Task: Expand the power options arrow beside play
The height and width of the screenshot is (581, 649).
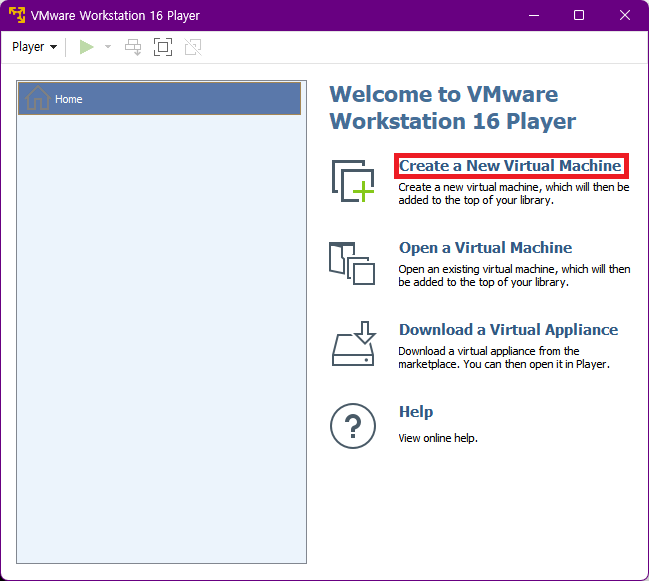Action: (x=108, y=47)
